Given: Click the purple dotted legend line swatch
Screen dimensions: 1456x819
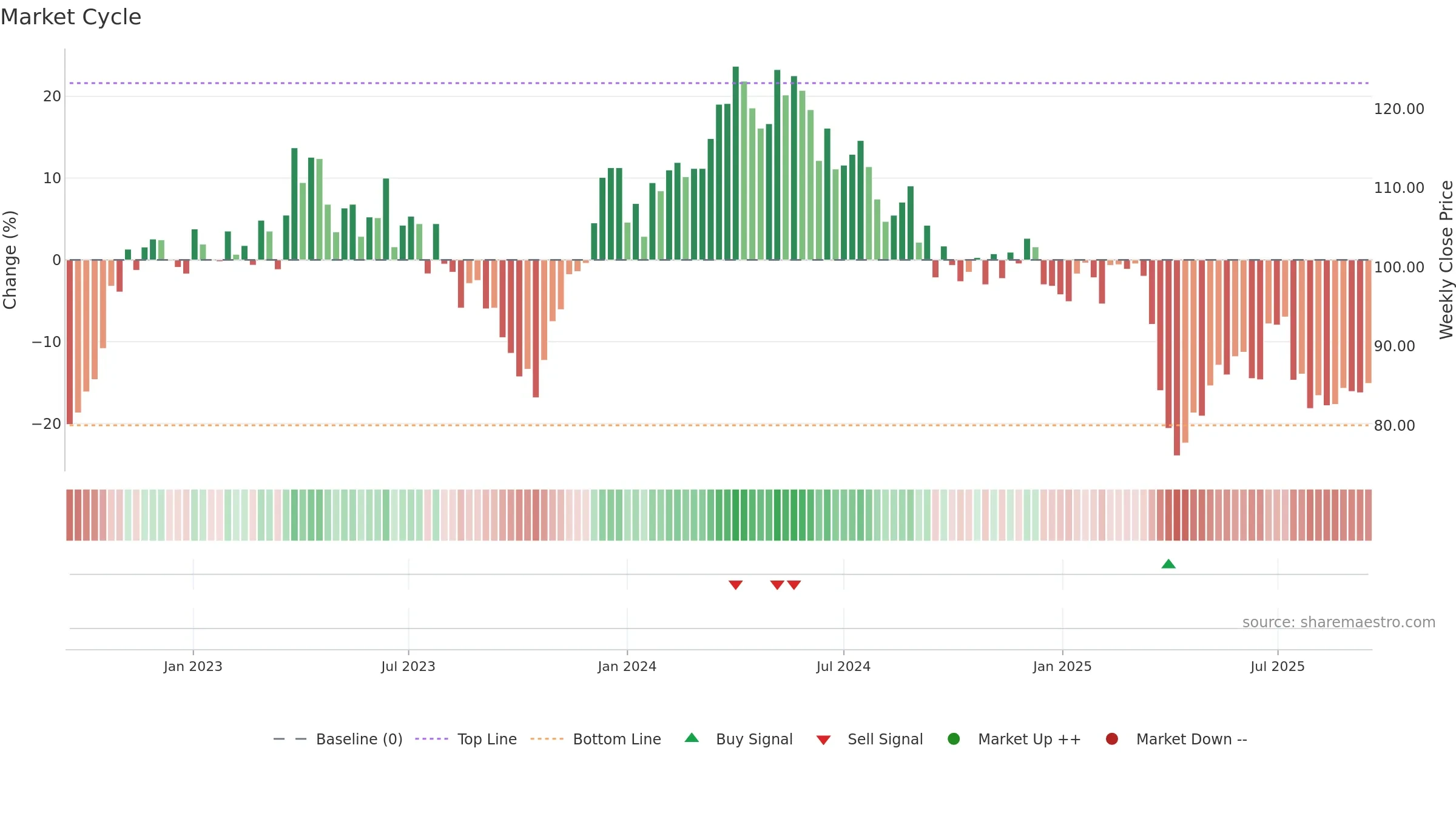Looking at the screenshot, I should tap(431, 739).
